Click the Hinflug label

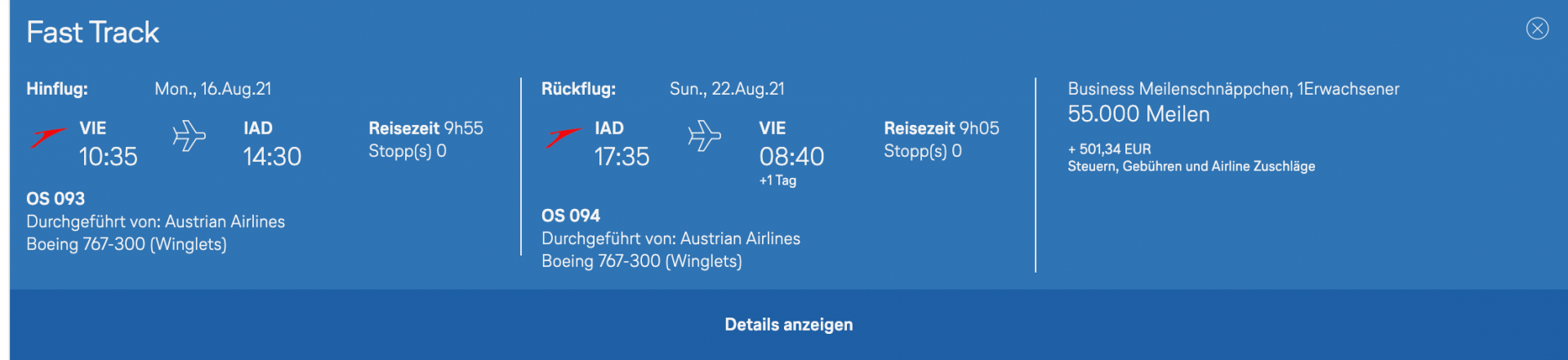57,89
